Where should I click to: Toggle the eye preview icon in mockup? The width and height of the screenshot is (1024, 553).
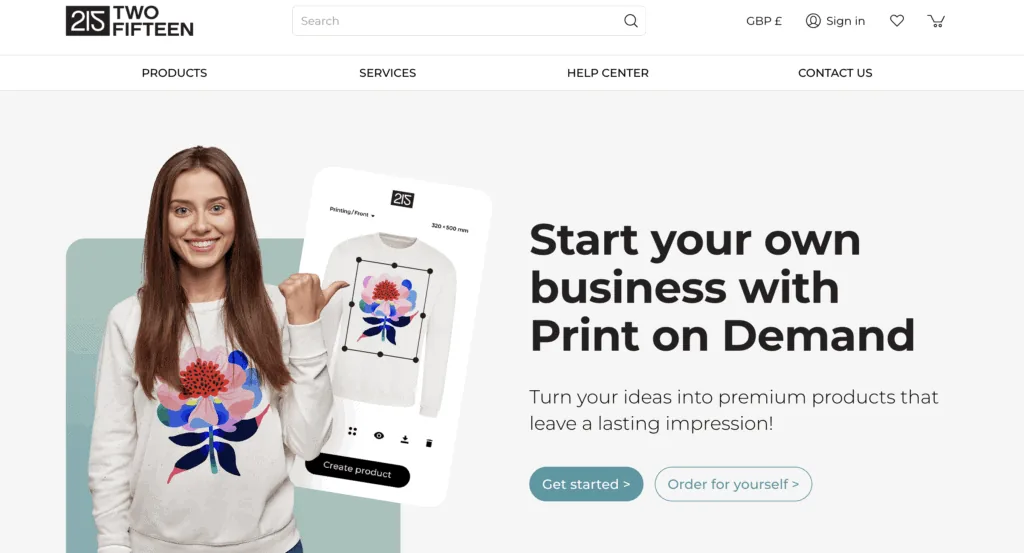click(379, 435)
